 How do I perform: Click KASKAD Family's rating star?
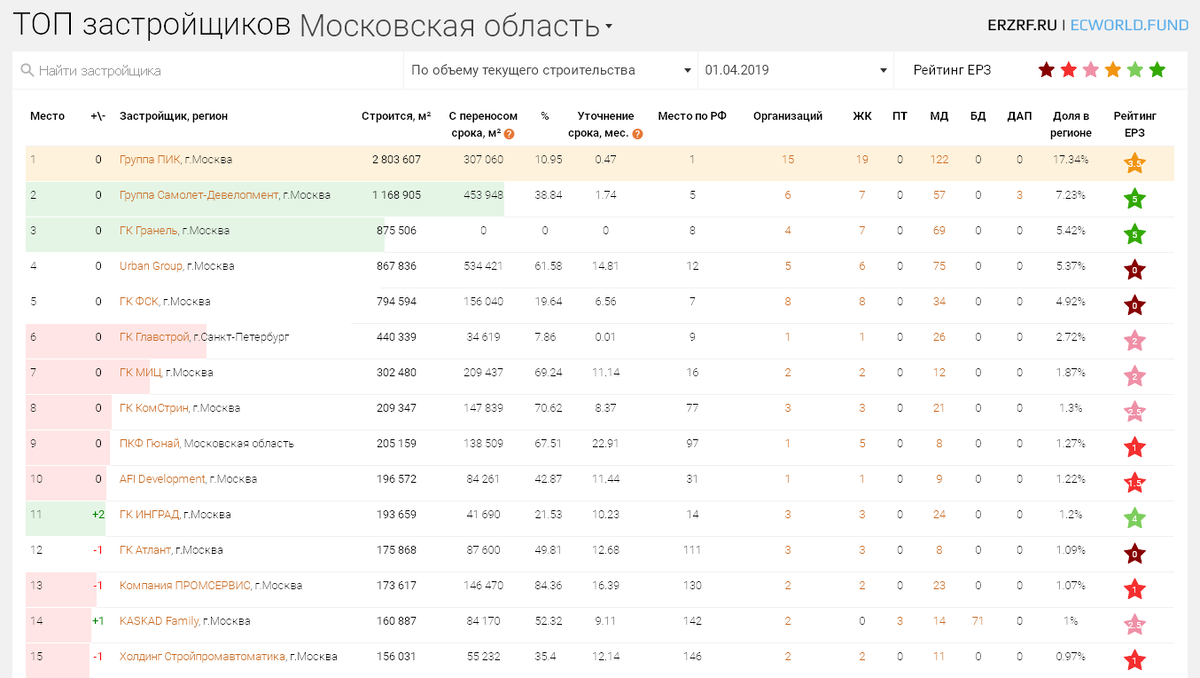(x=1135, y=624)
